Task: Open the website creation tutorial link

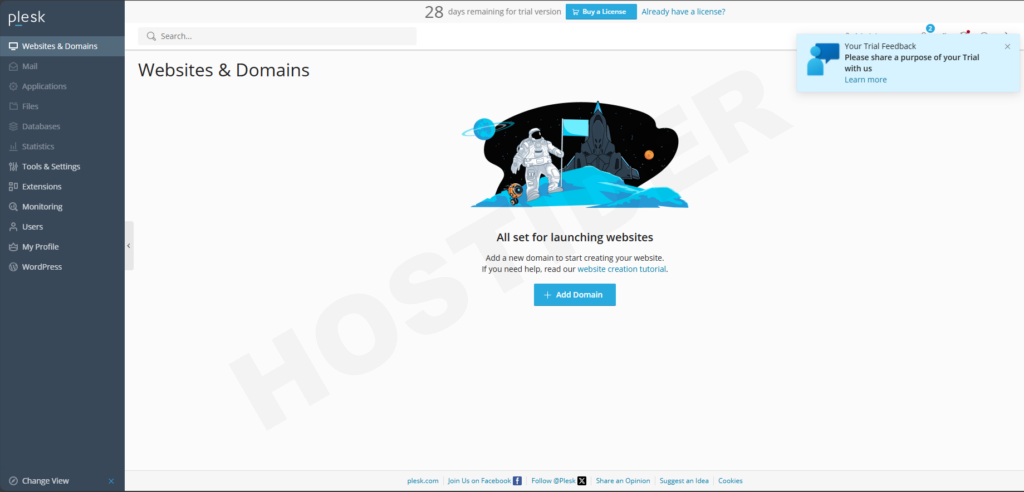Action: [621, 269]
